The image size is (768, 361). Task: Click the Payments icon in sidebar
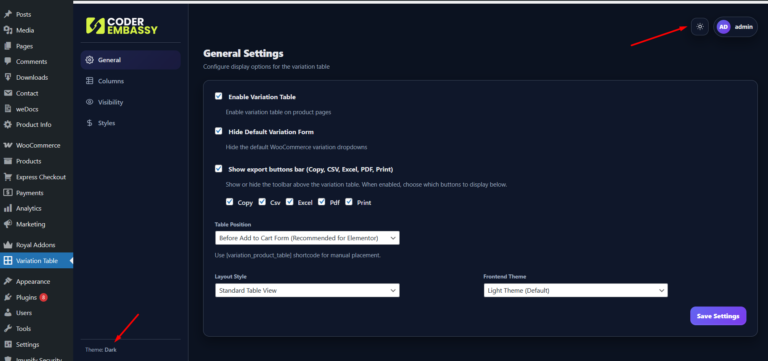pos(8,193)
